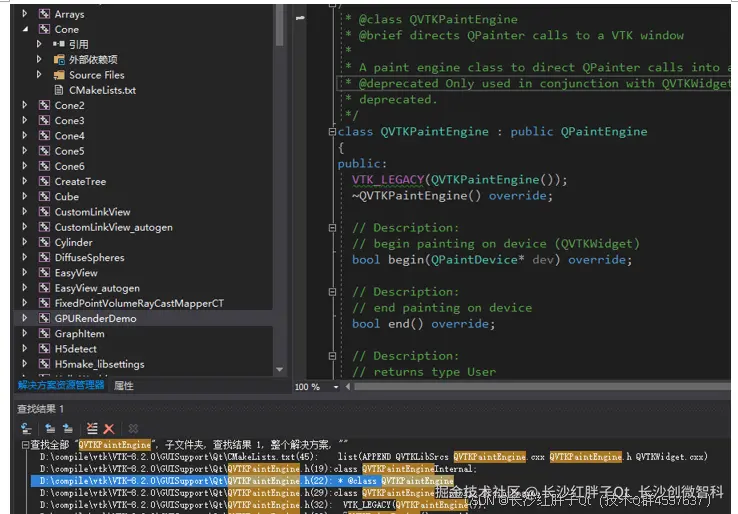Screen dimensions: 738x514
Task: Expand the Cone4 project node
Action: [x=25, y=136]
